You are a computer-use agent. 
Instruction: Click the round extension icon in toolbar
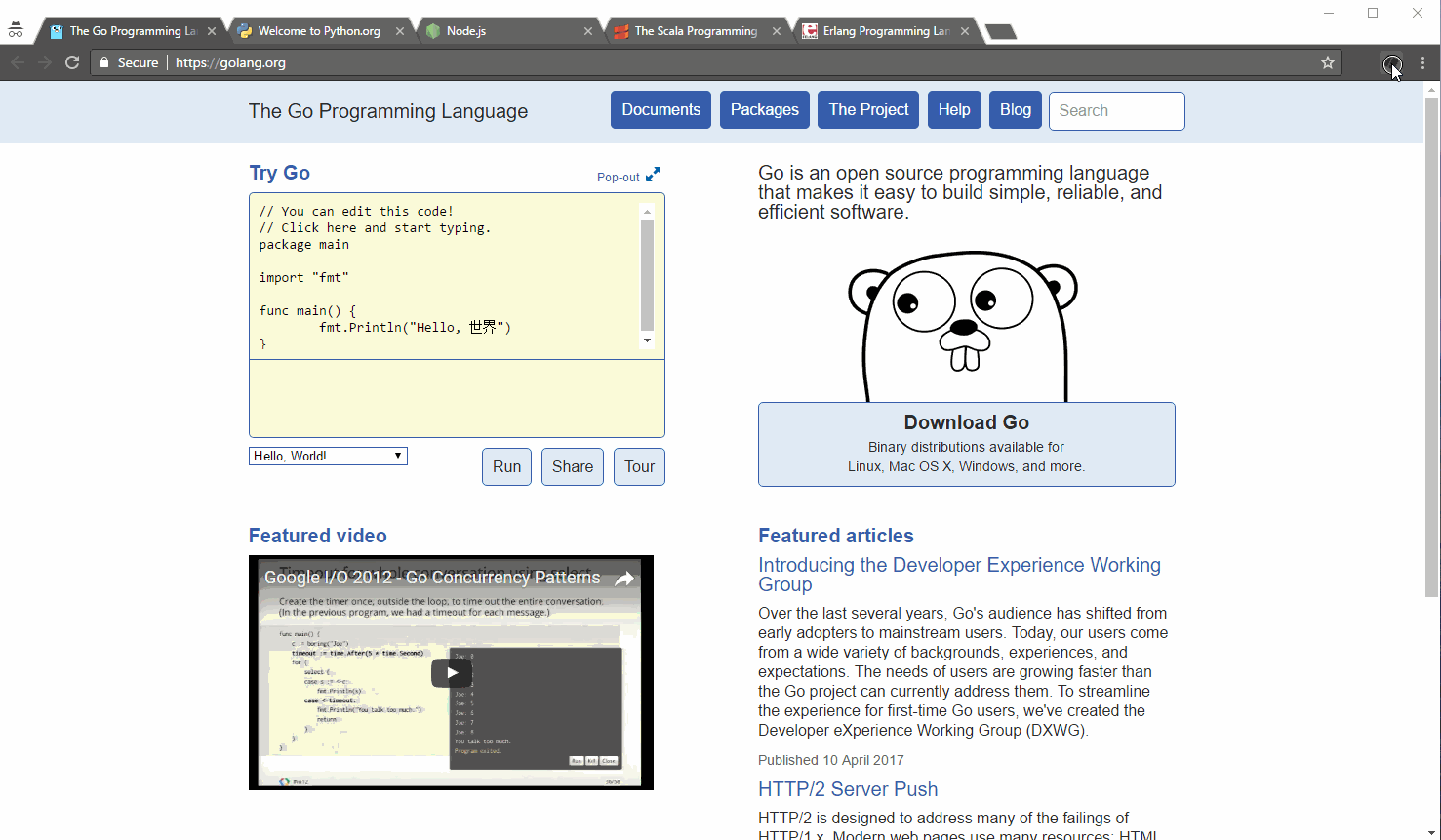(1392, 63)
